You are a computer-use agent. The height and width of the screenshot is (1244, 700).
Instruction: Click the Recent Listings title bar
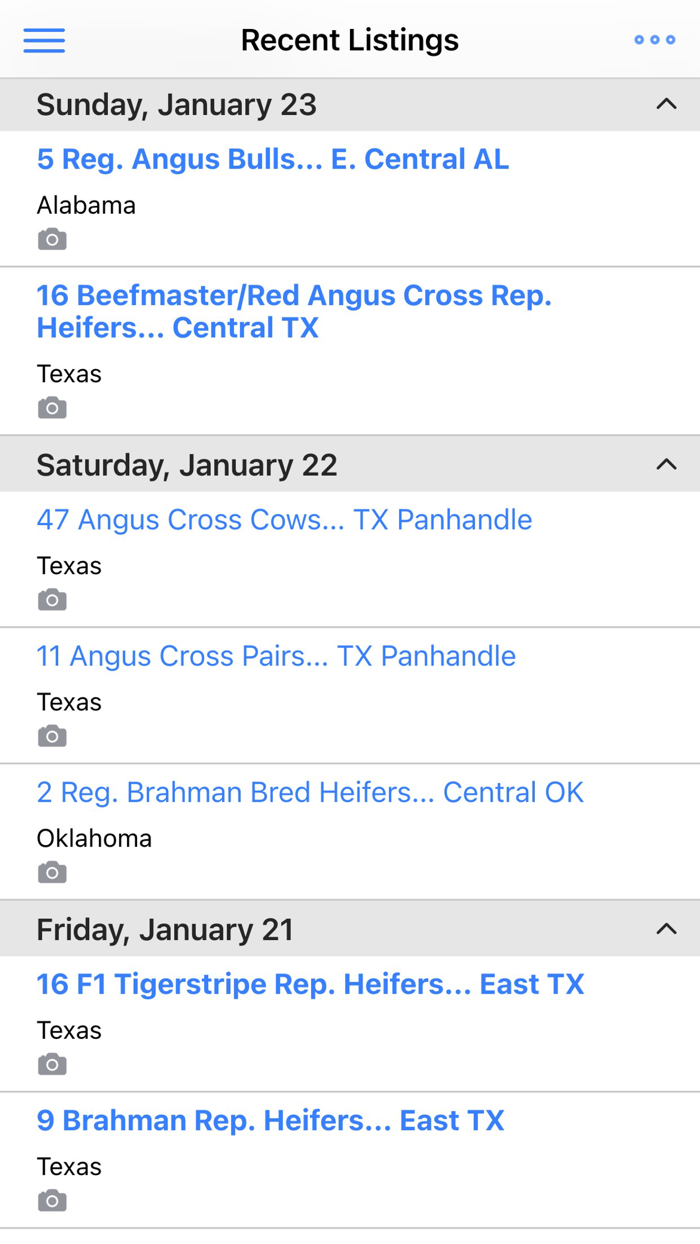pyautogui.click(x=350, y=40)
